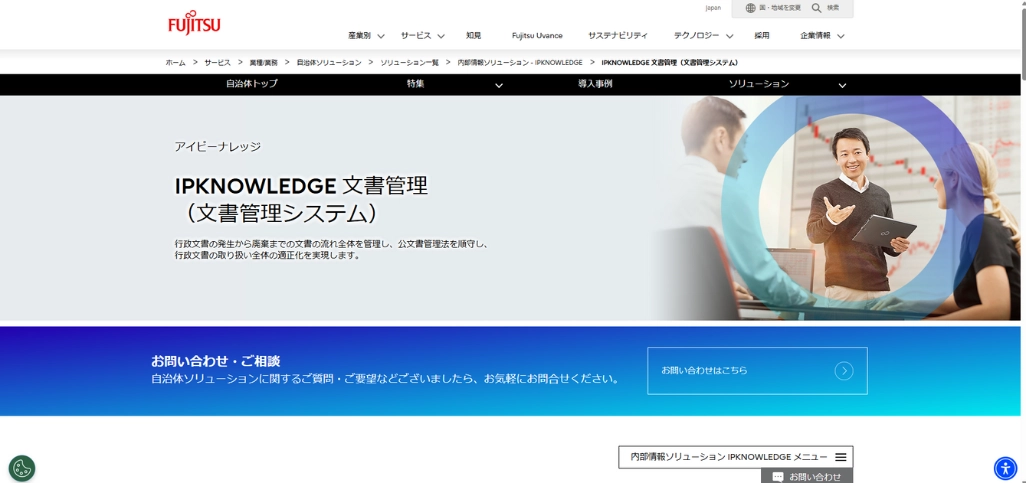Screen dimensions: 1026x483
Task: Click the chat bubble icon by お問い合わせ
Action: click(x=778, y=477)
